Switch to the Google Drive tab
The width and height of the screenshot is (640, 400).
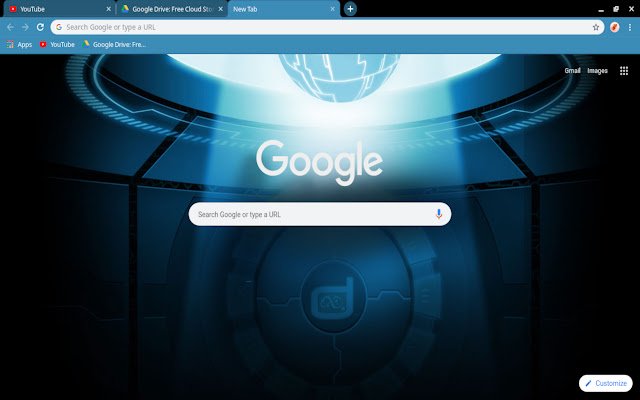(172, 9)
